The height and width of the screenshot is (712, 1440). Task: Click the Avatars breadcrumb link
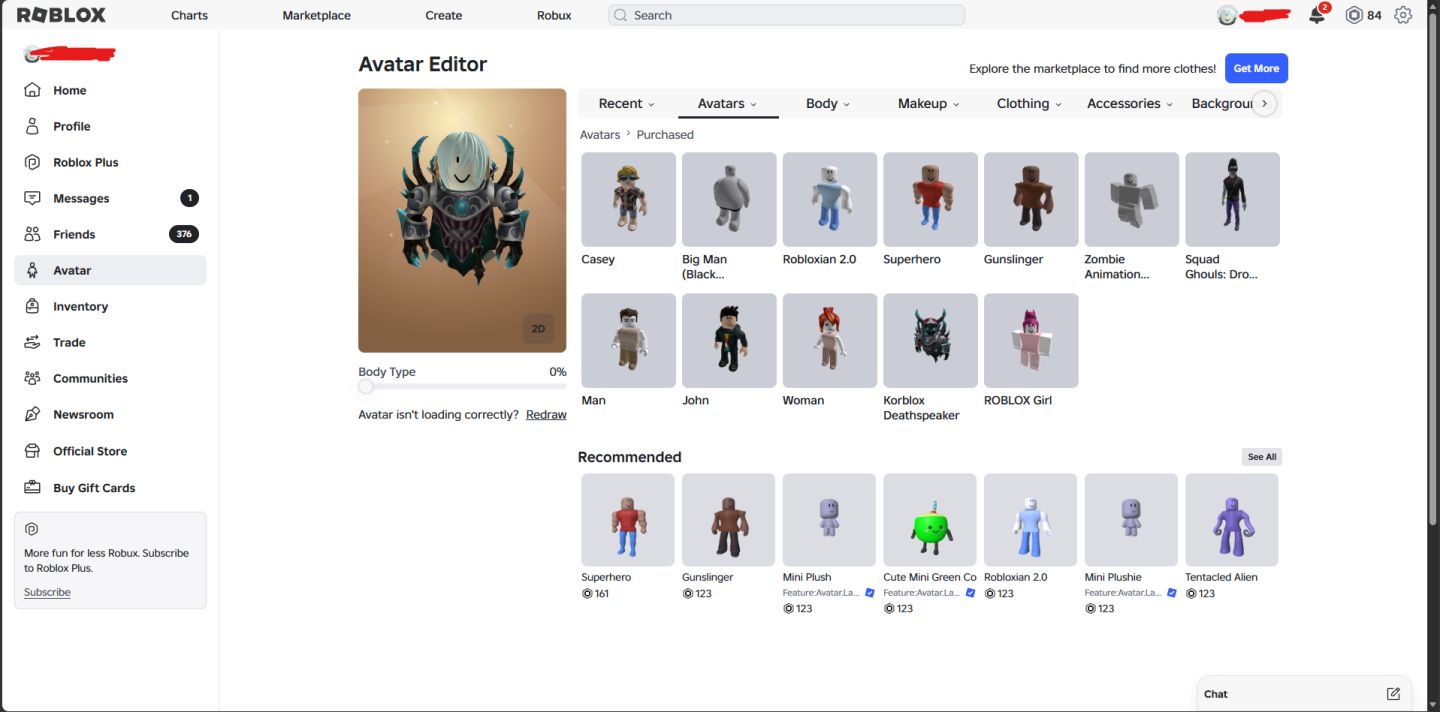click(x=600, y=134)
